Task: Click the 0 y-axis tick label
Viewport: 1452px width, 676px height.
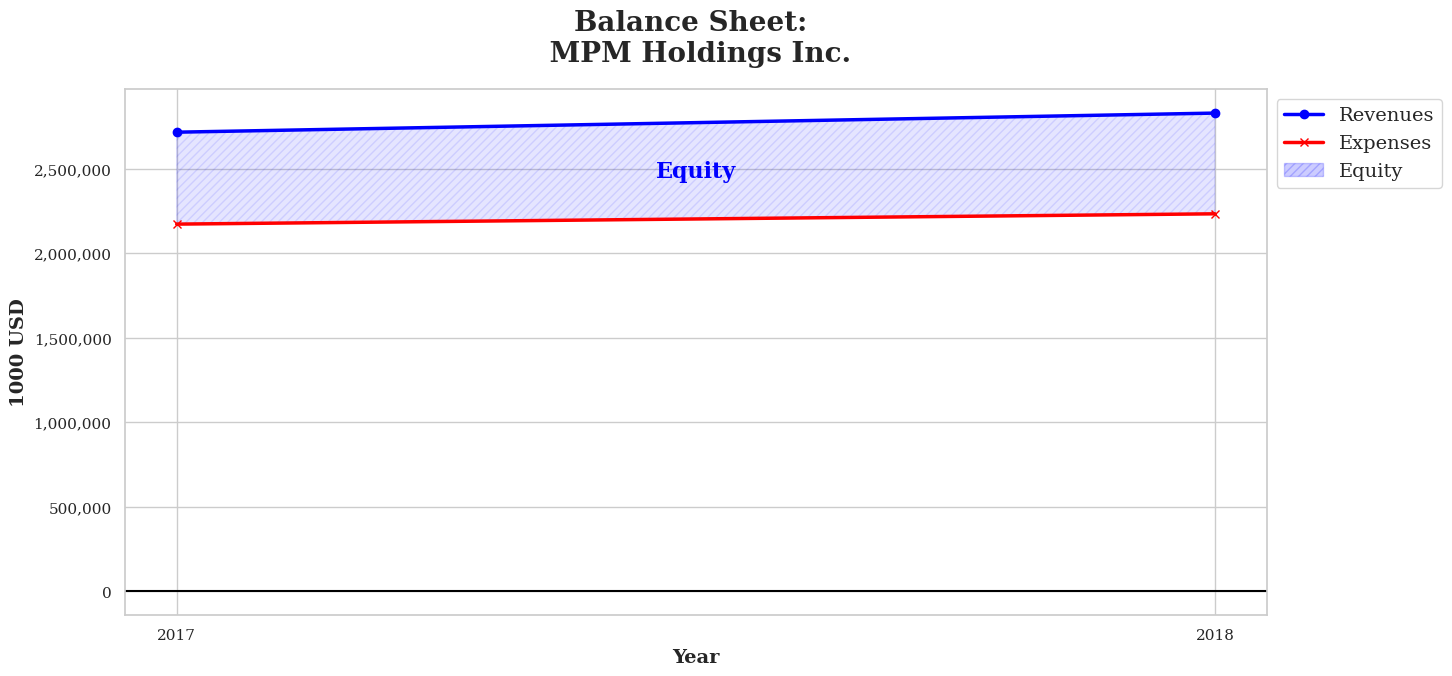Action: 106,593
